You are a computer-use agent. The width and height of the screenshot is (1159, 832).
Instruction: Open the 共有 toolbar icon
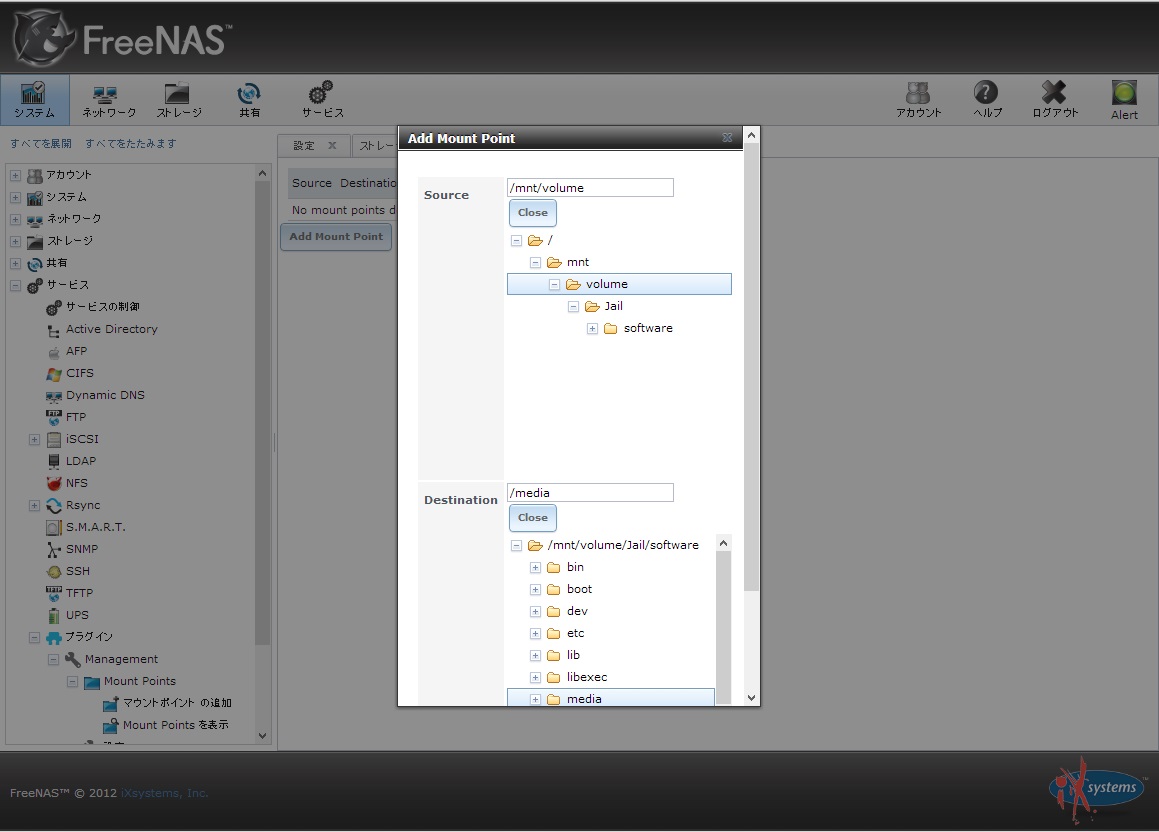pos(249,100)
